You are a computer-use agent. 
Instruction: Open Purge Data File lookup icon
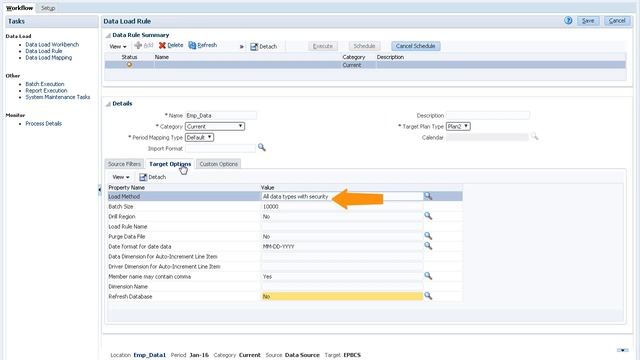point(428,236)
